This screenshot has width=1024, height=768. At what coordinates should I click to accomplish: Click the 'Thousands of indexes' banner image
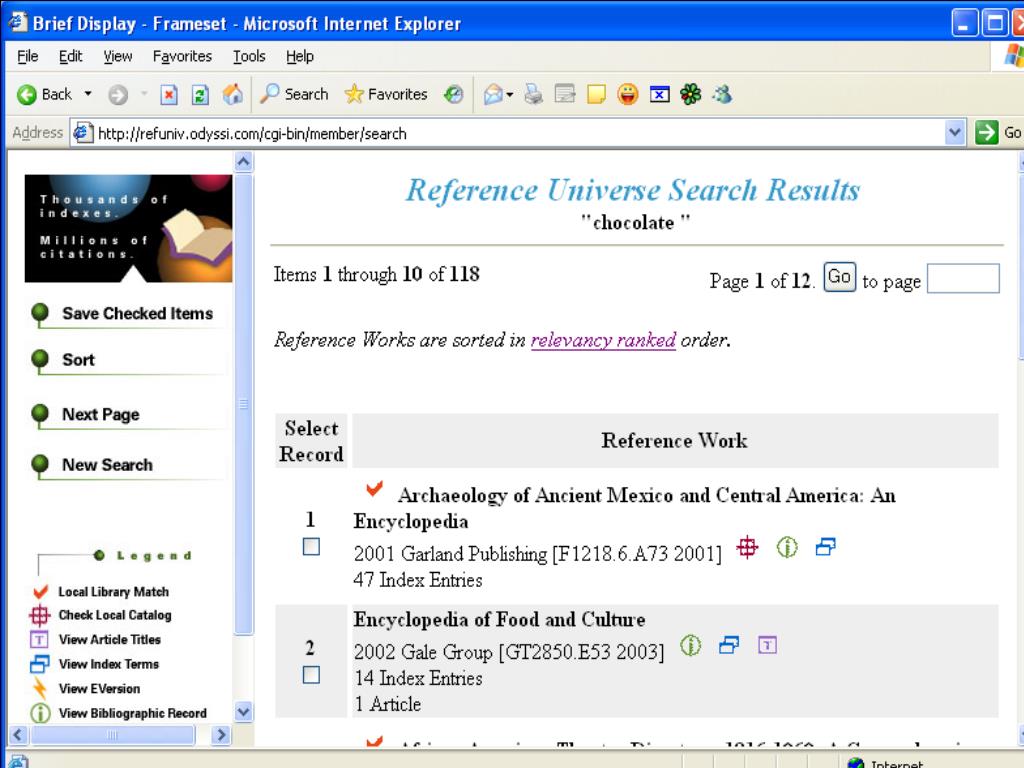click(129, 229)
